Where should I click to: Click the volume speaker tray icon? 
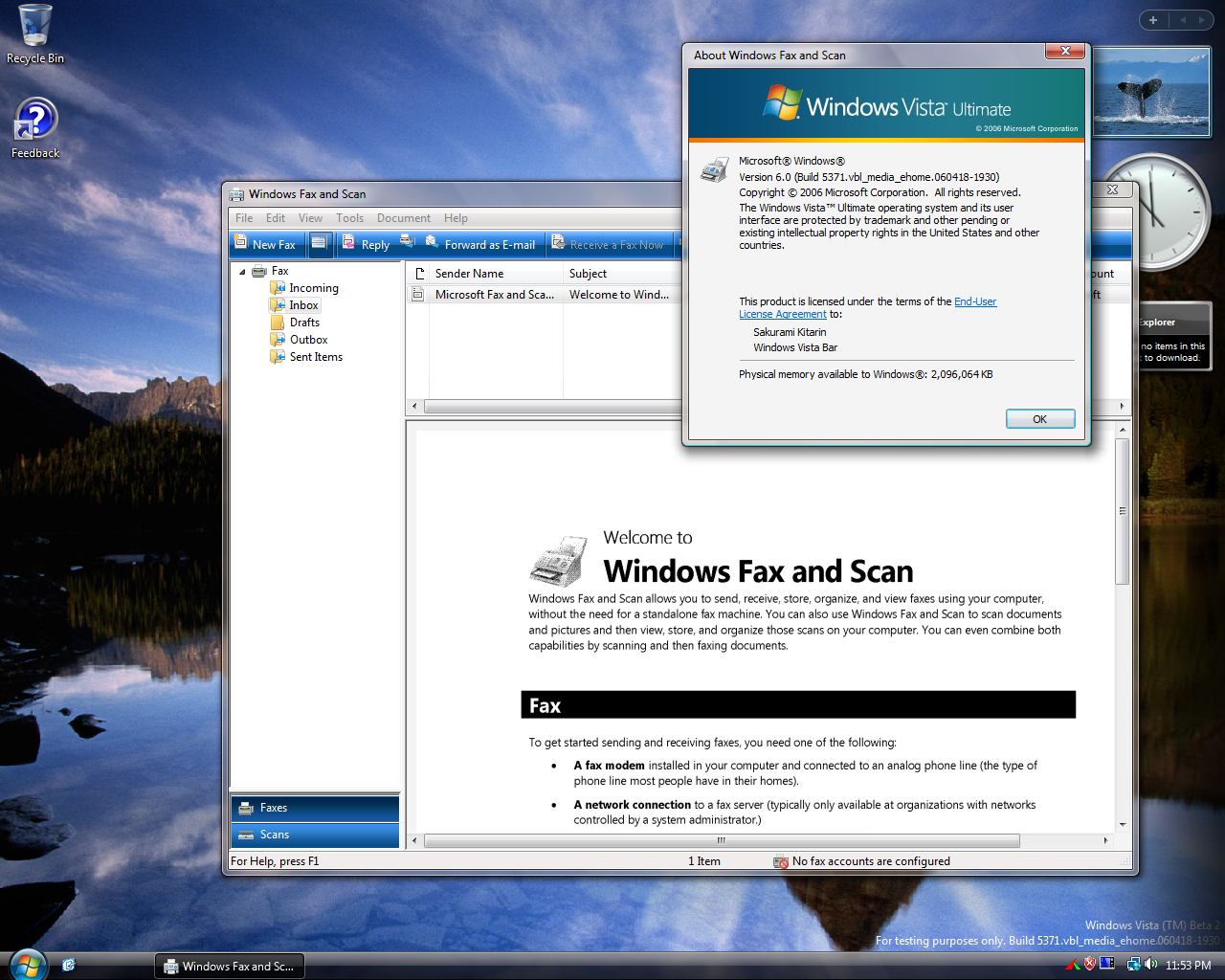(1150, 965)
